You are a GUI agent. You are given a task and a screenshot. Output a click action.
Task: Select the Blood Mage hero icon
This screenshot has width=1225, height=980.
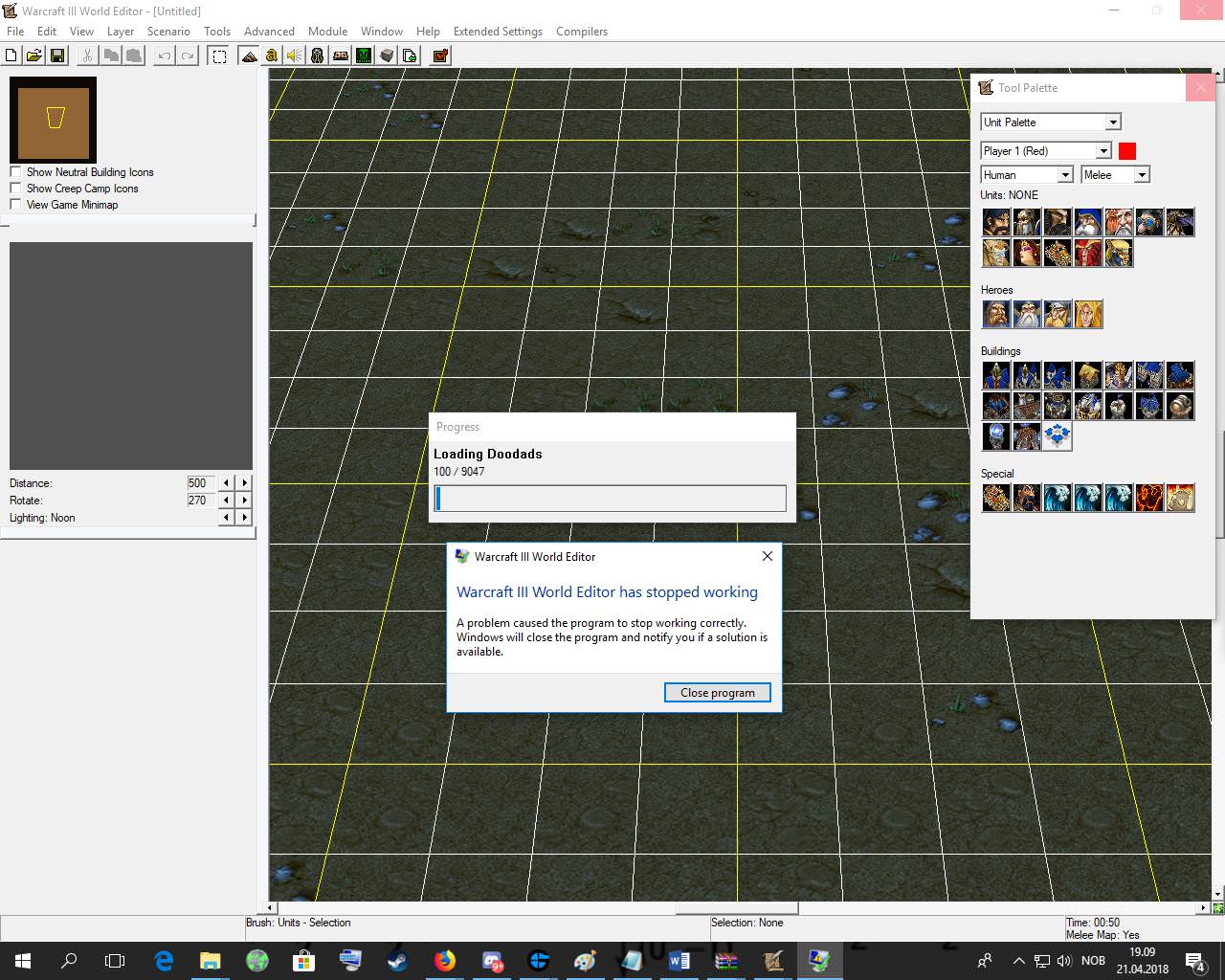[1088, 314]
